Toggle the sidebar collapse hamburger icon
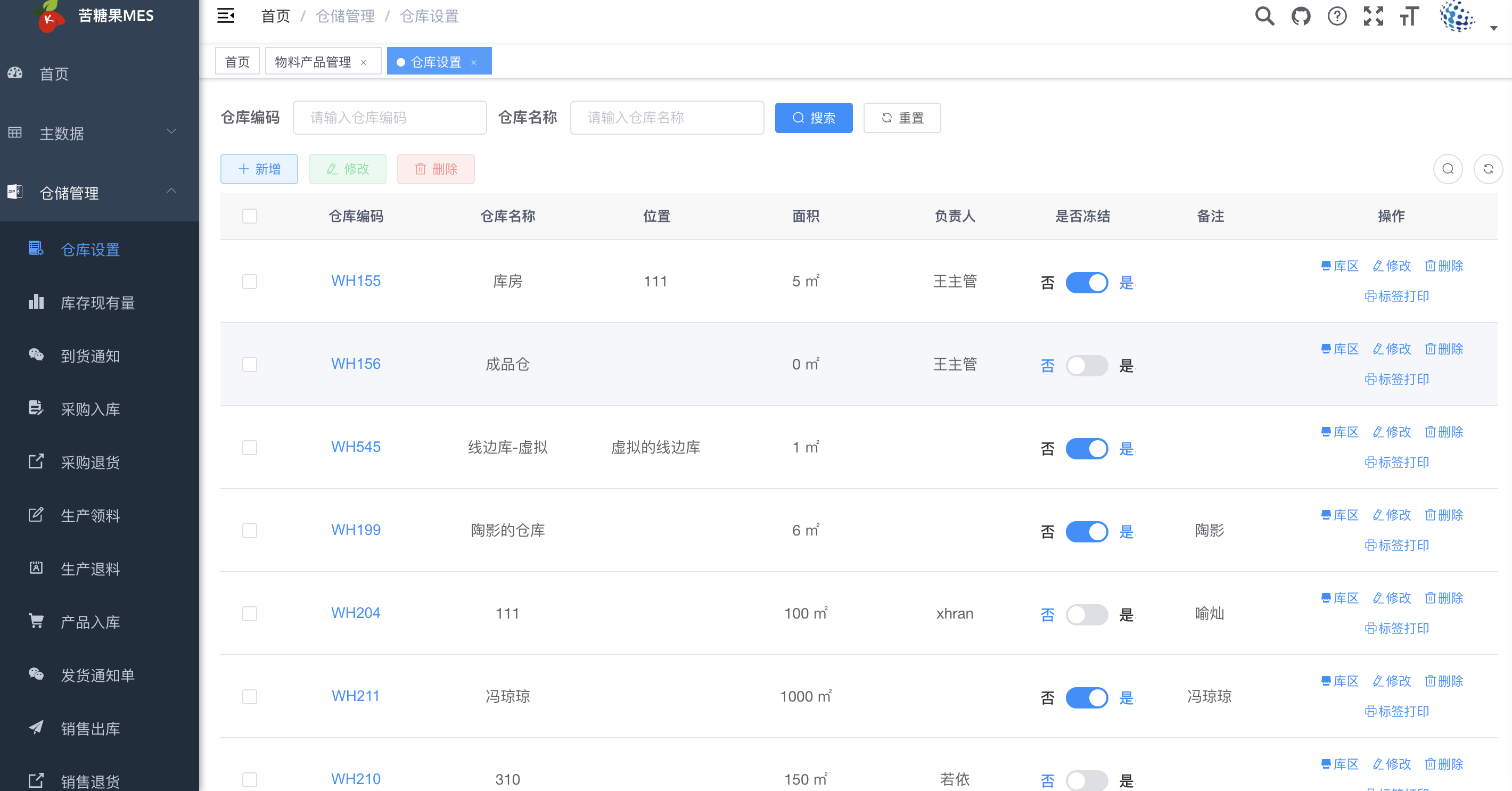 [225, 16]
